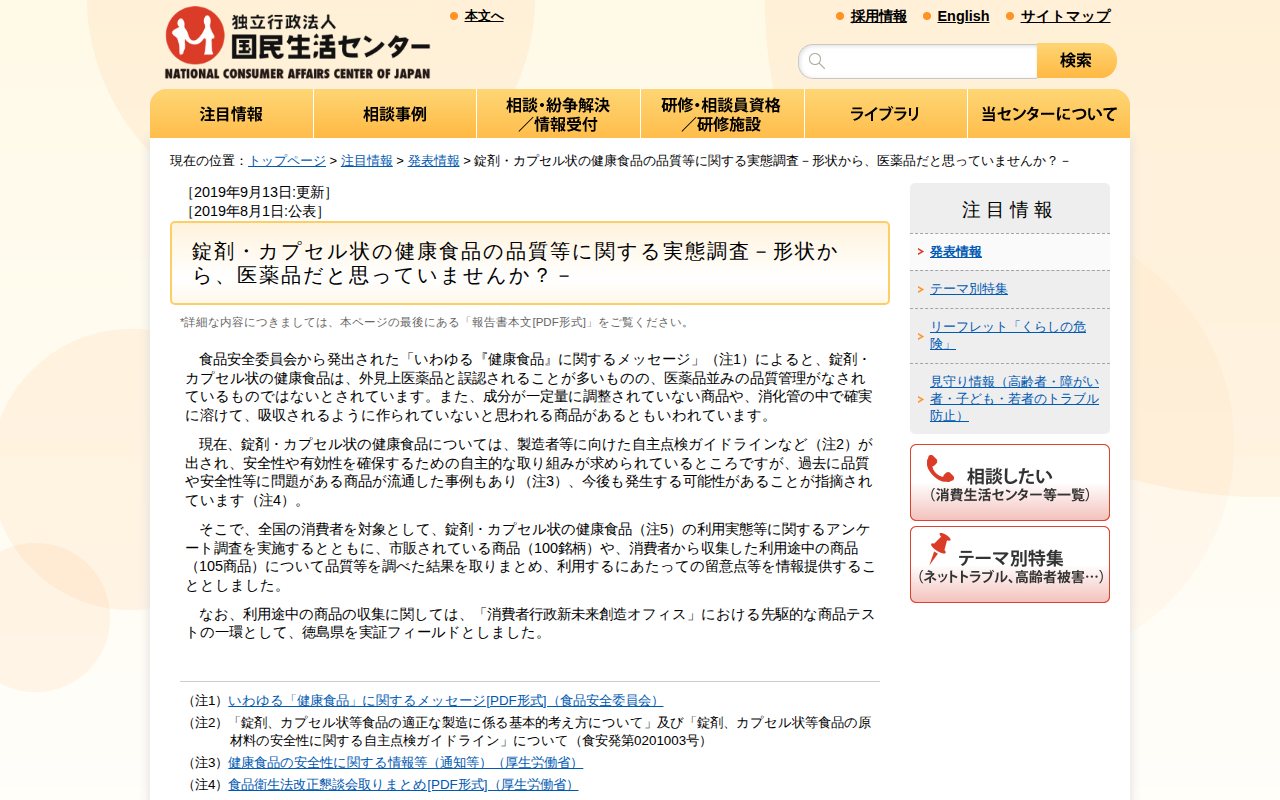Focus the site search input field
1280x800 pixels.
point(918,61)
